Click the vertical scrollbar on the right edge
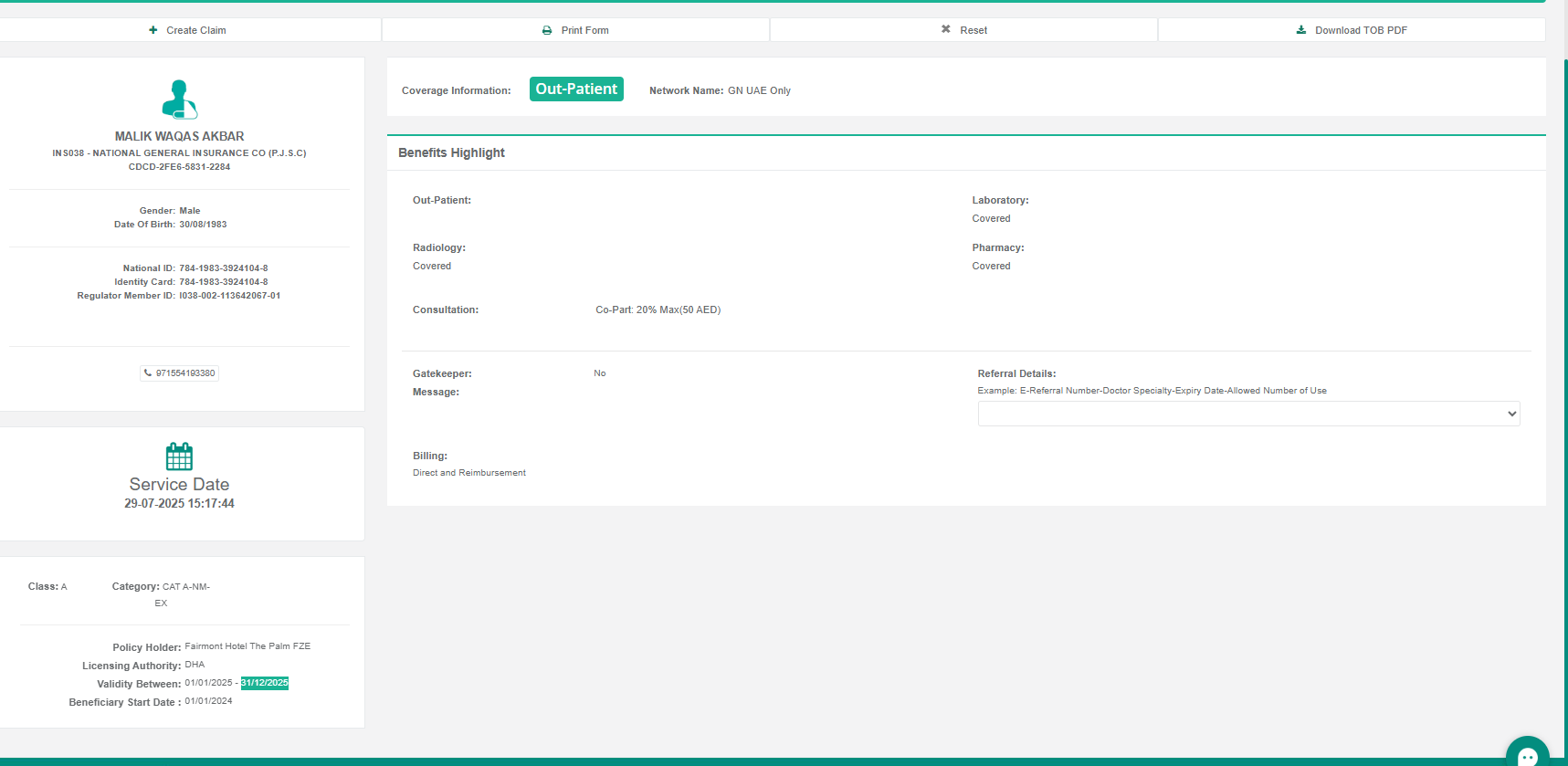The width and height of the screenshot is (1568, 766). point(1565,365)
